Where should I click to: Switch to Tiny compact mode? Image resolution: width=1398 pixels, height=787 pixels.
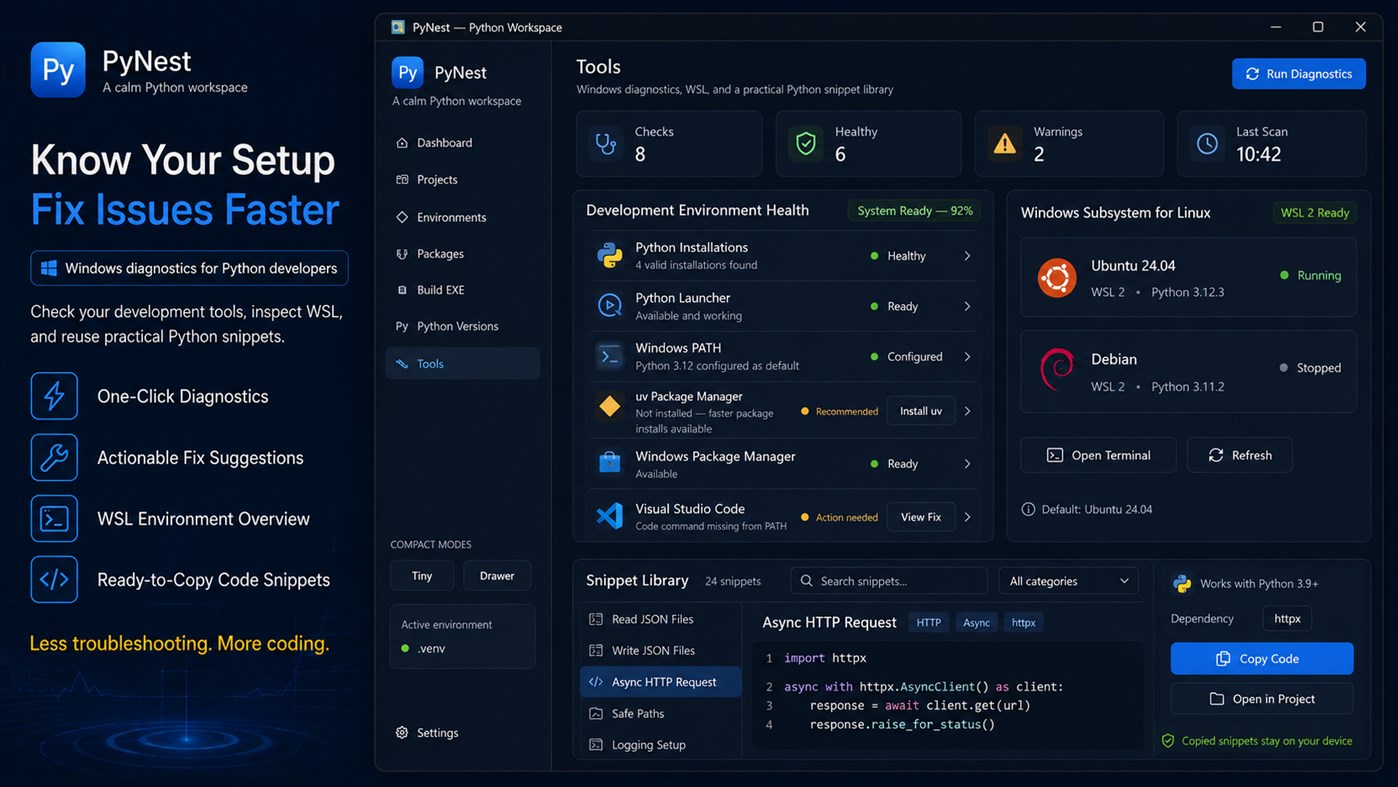[x=422, y=576]
